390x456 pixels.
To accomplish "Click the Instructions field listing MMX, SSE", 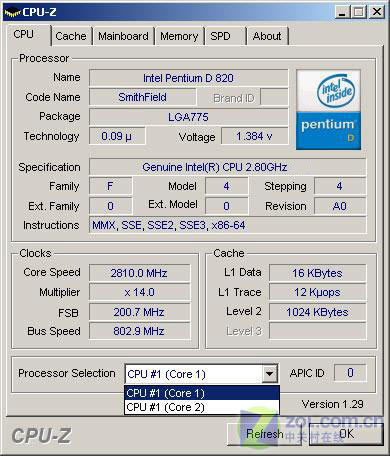I will [x=228, y=225].
